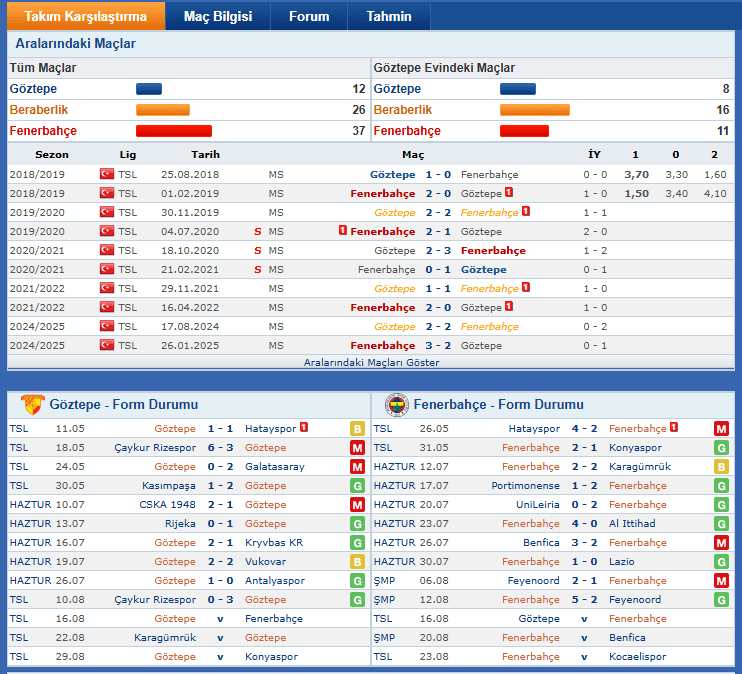The width and height of the screenshot is (742, 674).
Task: Click the 3,70 home odds on the 25.08.2018 row
Action: (636, 175)
